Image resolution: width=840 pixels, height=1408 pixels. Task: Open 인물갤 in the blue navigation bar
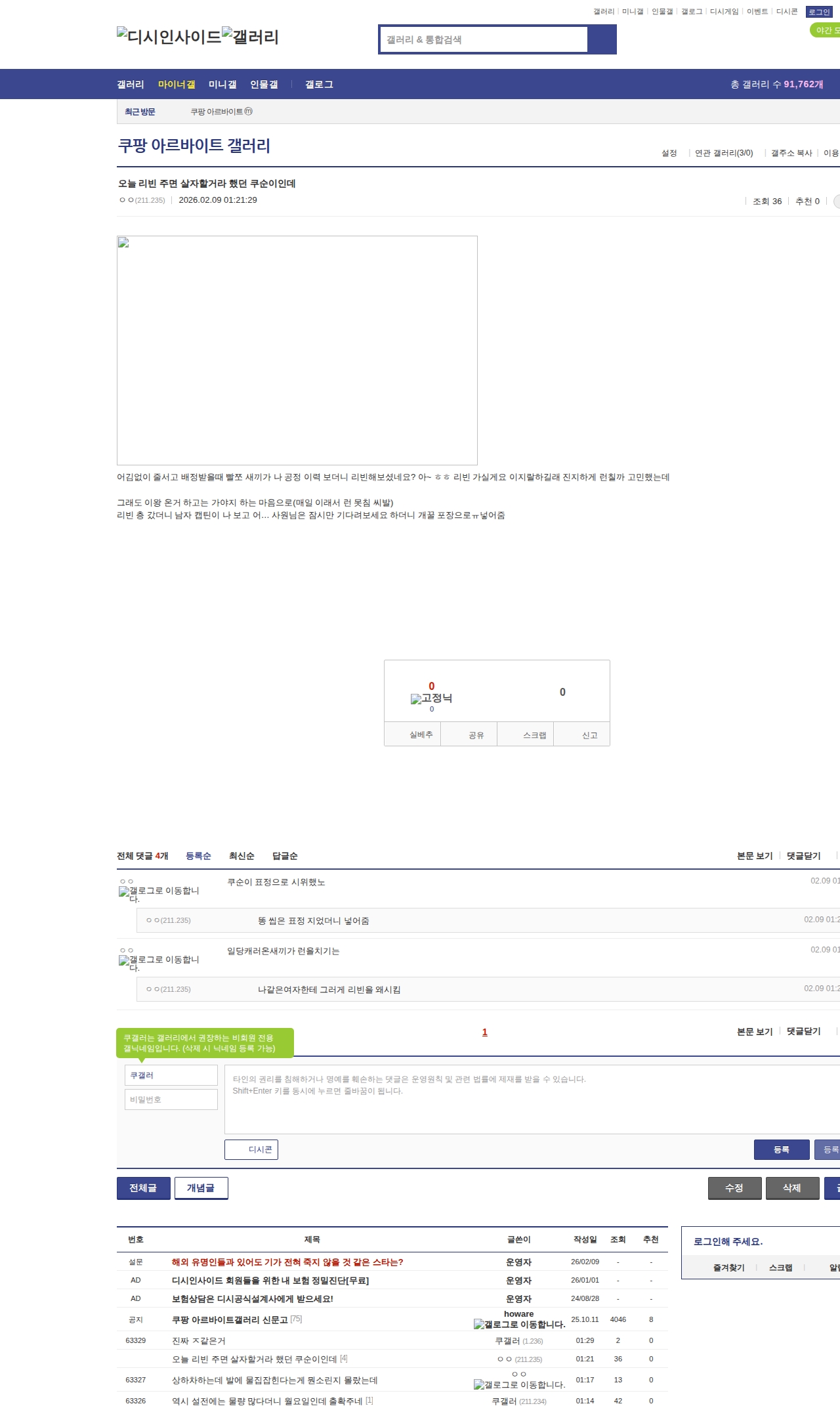pyautogui.click(x=264, y=85)
